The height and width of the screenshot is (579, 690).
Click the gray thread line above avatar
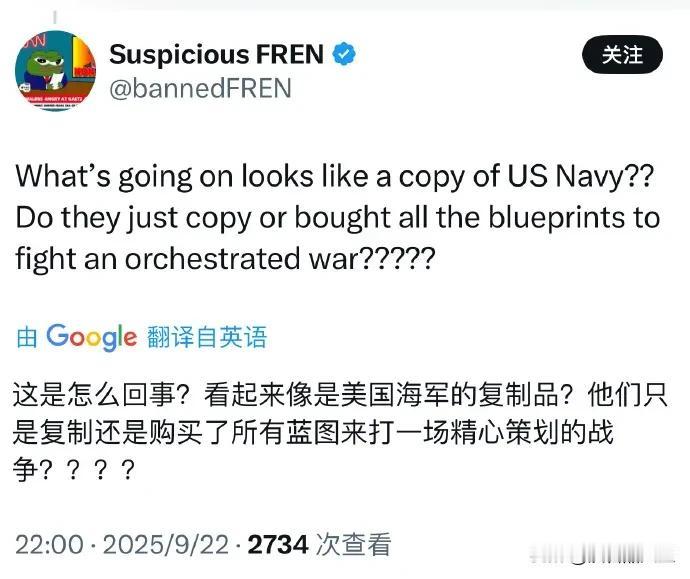pyautogui.click(x=55, y=18)
